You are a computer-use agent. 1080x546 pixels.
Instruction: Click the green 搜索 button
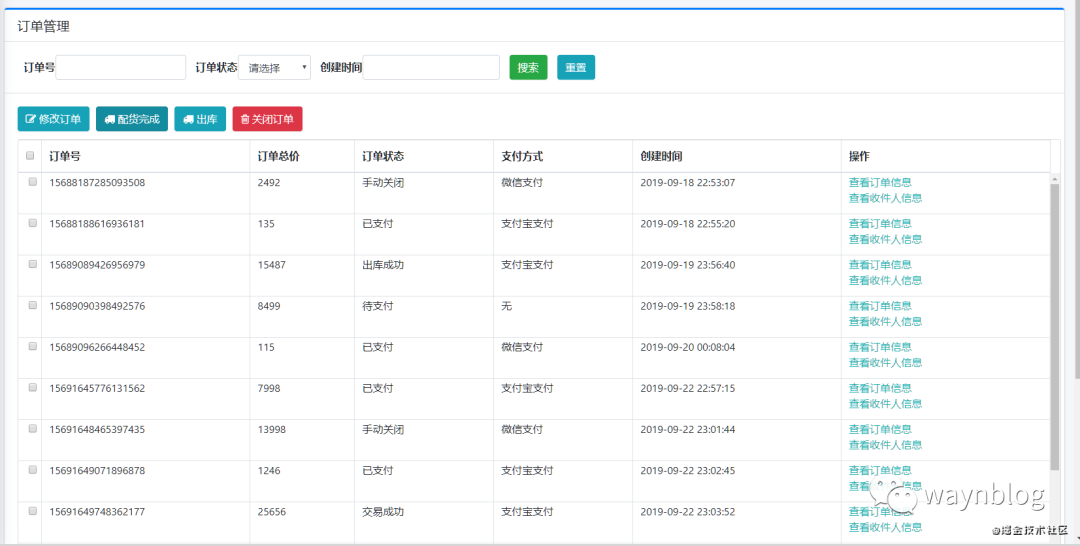pos(528,67)
